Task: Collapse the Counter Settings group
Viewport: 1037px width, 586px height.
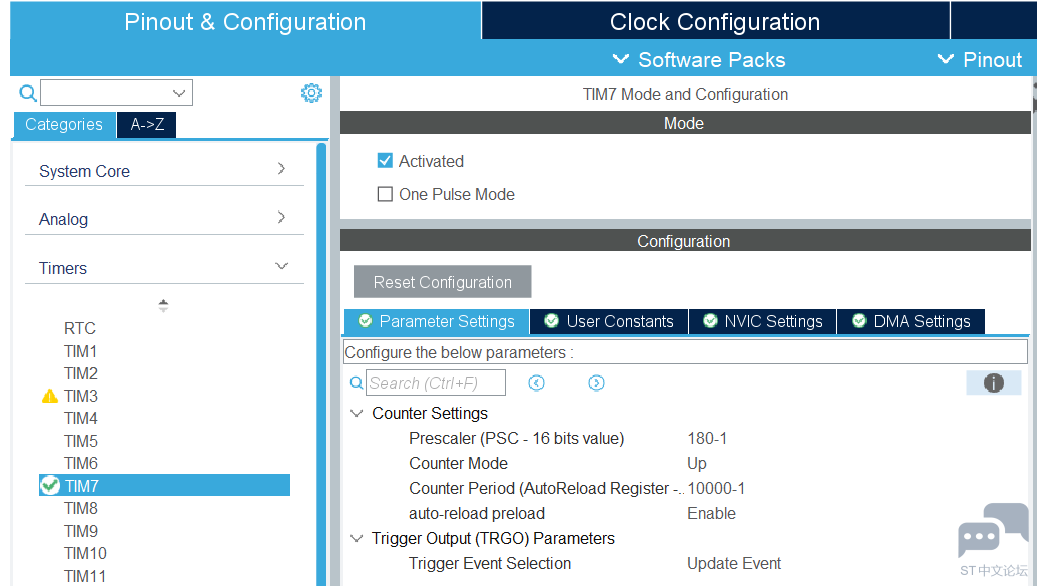Action: pyautogui.click(x=356, y=413)
